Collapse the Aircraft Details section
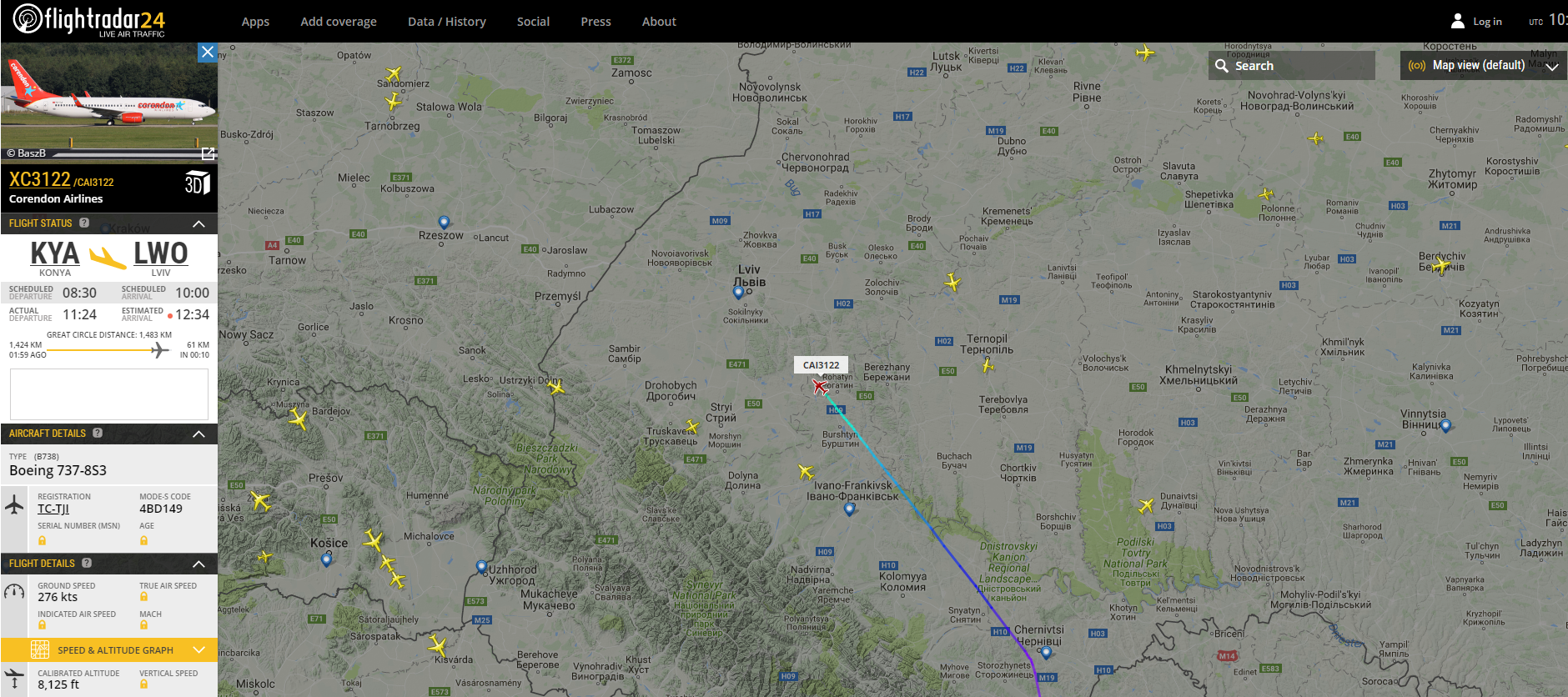 [199, 434]
